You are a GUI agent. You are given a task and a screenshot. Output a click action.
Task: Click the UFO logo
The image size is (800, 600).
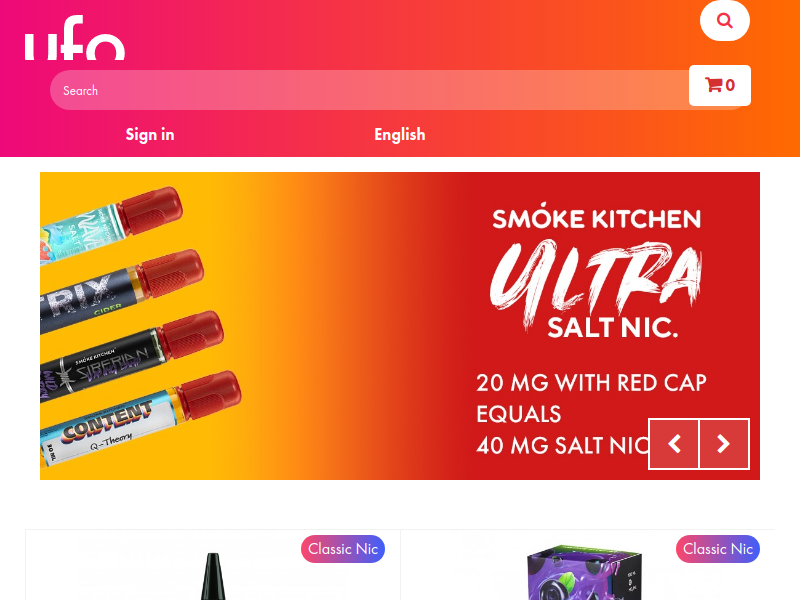[74, 37]
